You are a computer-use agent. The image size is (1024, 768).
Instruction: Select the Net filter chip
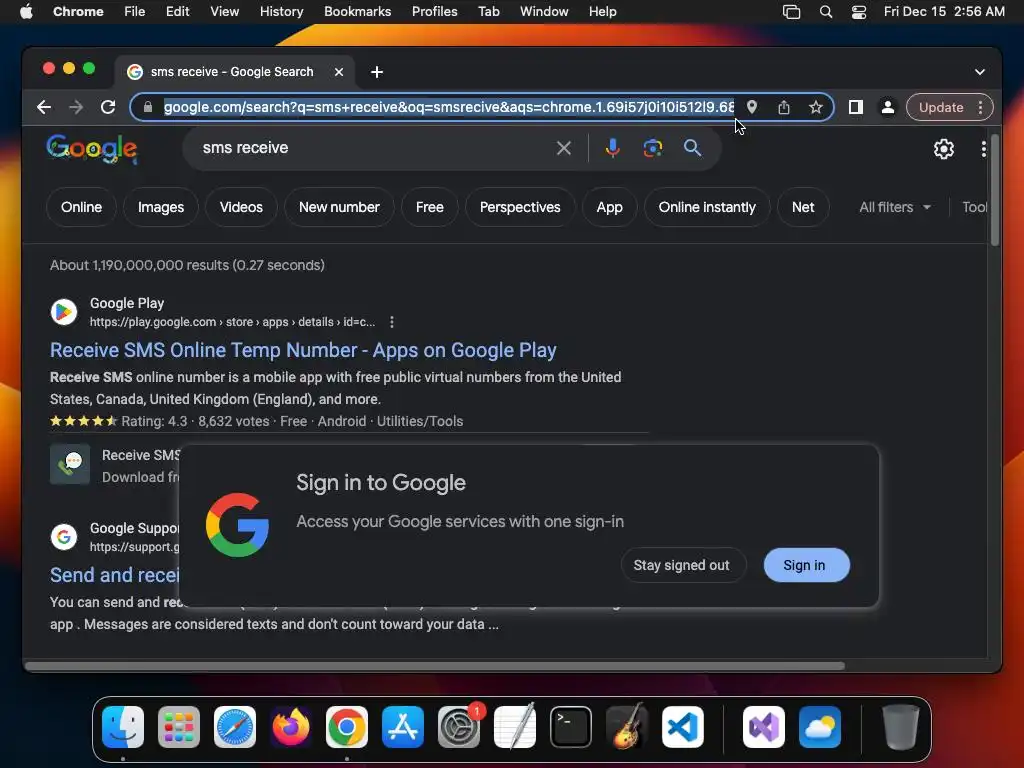click(x=803, y=208)
